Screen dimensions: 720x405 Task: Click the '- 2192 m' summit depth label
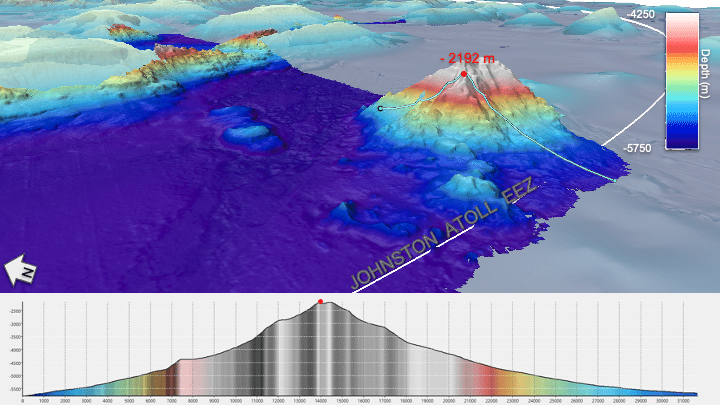click(467, 58)
